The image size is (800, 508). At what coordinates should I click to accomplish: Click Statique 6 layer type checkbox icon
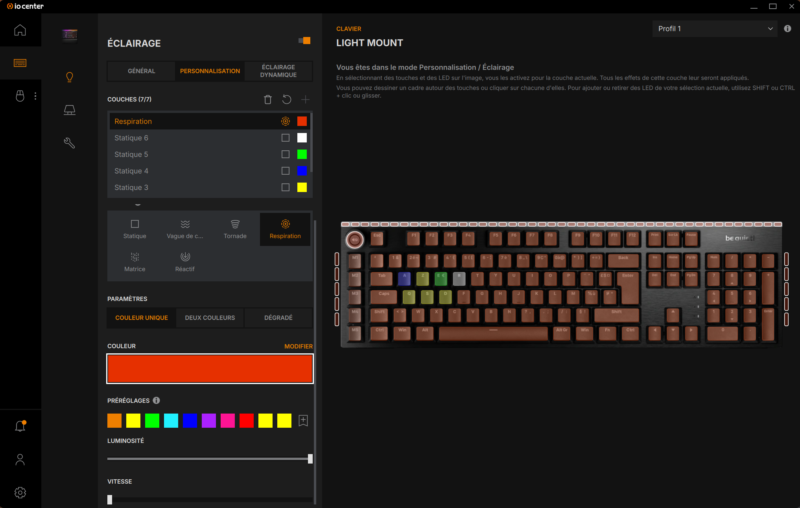click(285, 138)
